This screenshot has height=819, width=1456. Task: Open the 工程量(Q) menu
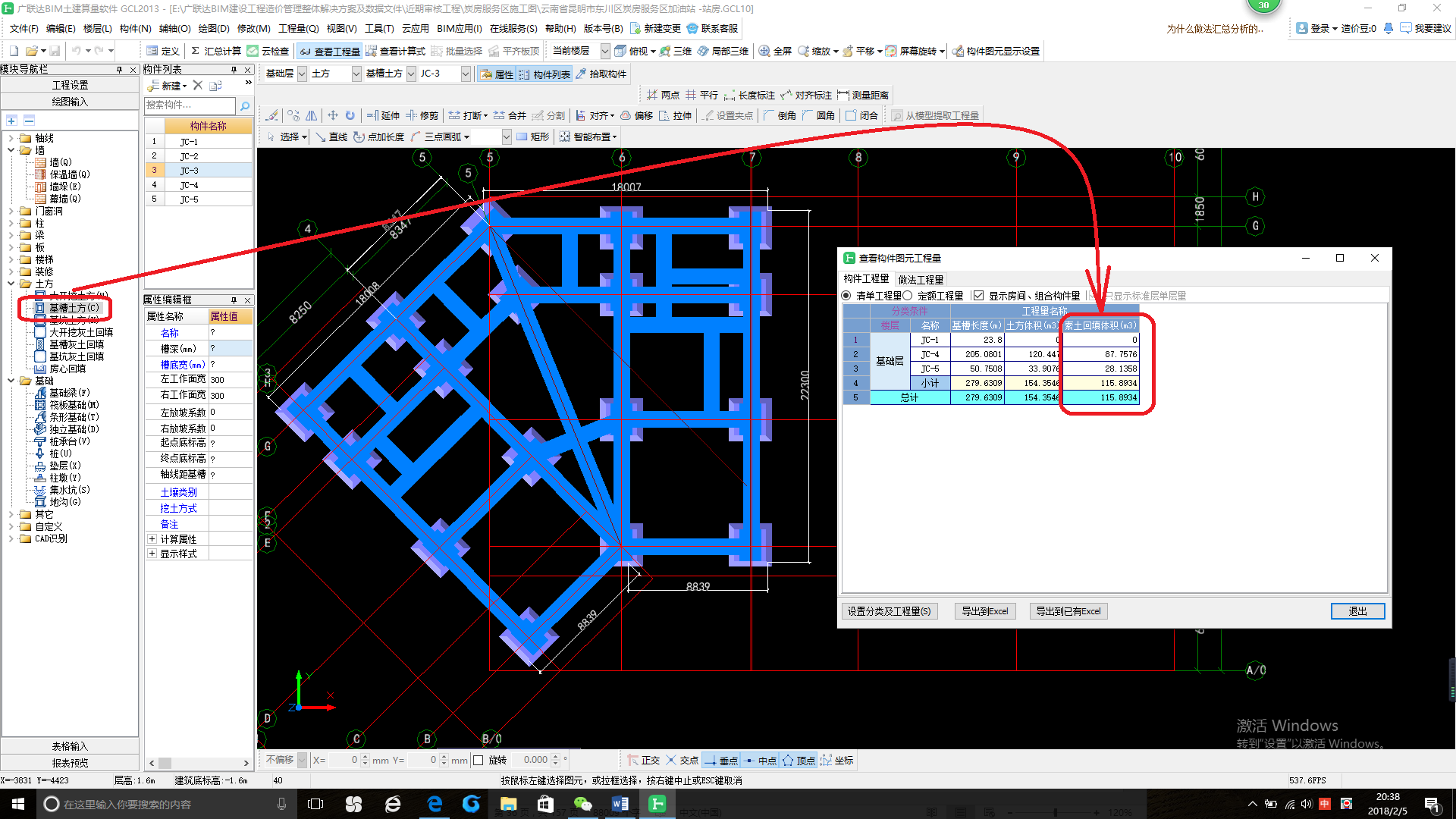point(298,28)
